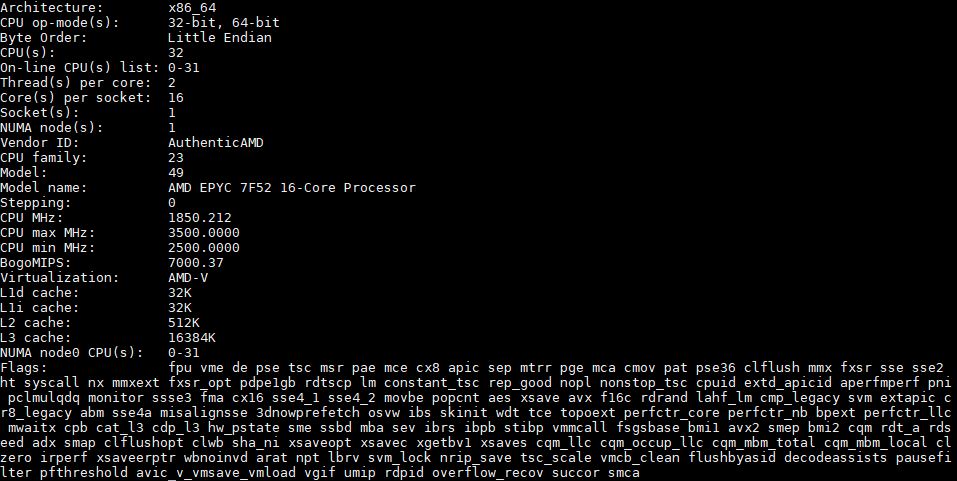The width and height of the screenshot is (957, 481).
Task: Click the constant_tsc flag
Action: [432, 383]
